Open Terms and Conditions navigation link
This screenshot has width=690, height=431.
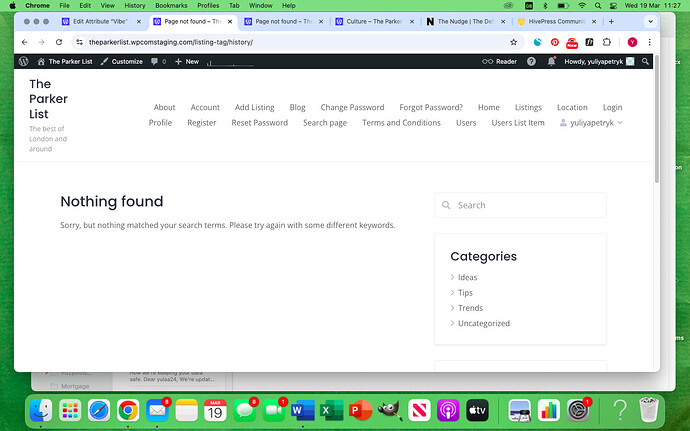tap(401, 123)
